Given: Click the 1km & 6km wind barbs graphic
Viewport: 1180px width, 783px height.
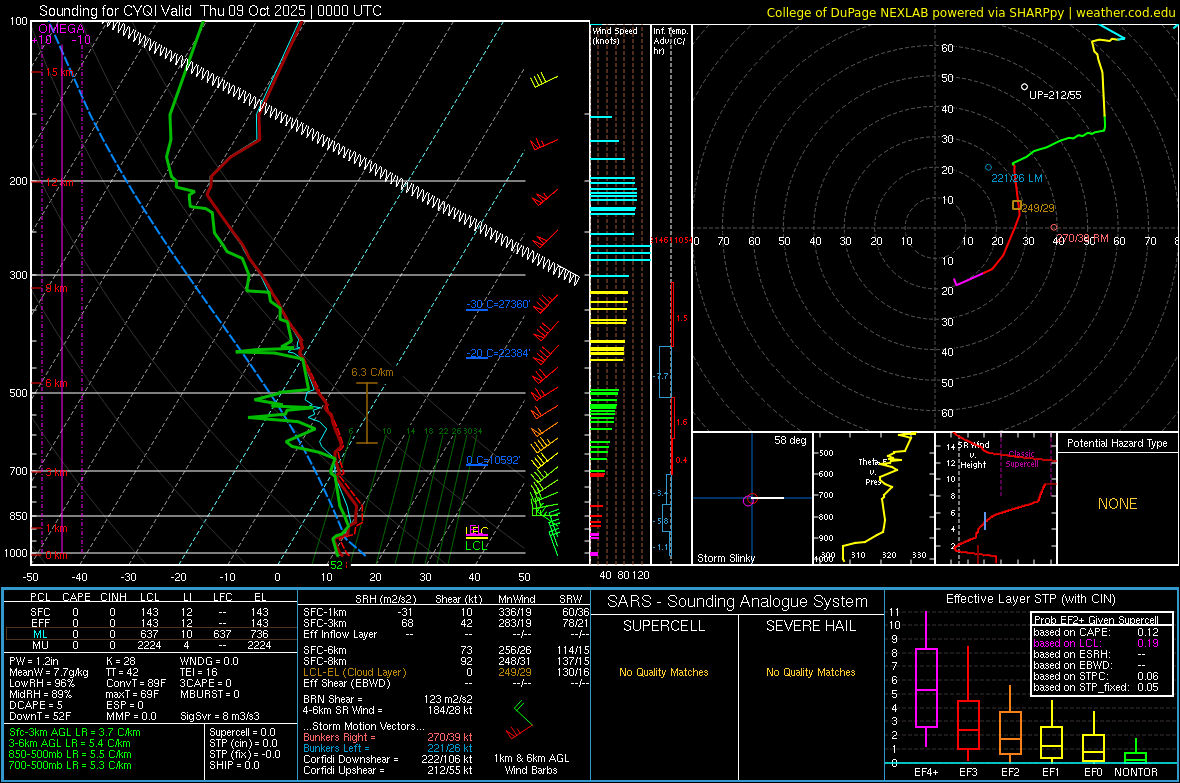Looking at the screenshot, I should [x=519, y=720].
